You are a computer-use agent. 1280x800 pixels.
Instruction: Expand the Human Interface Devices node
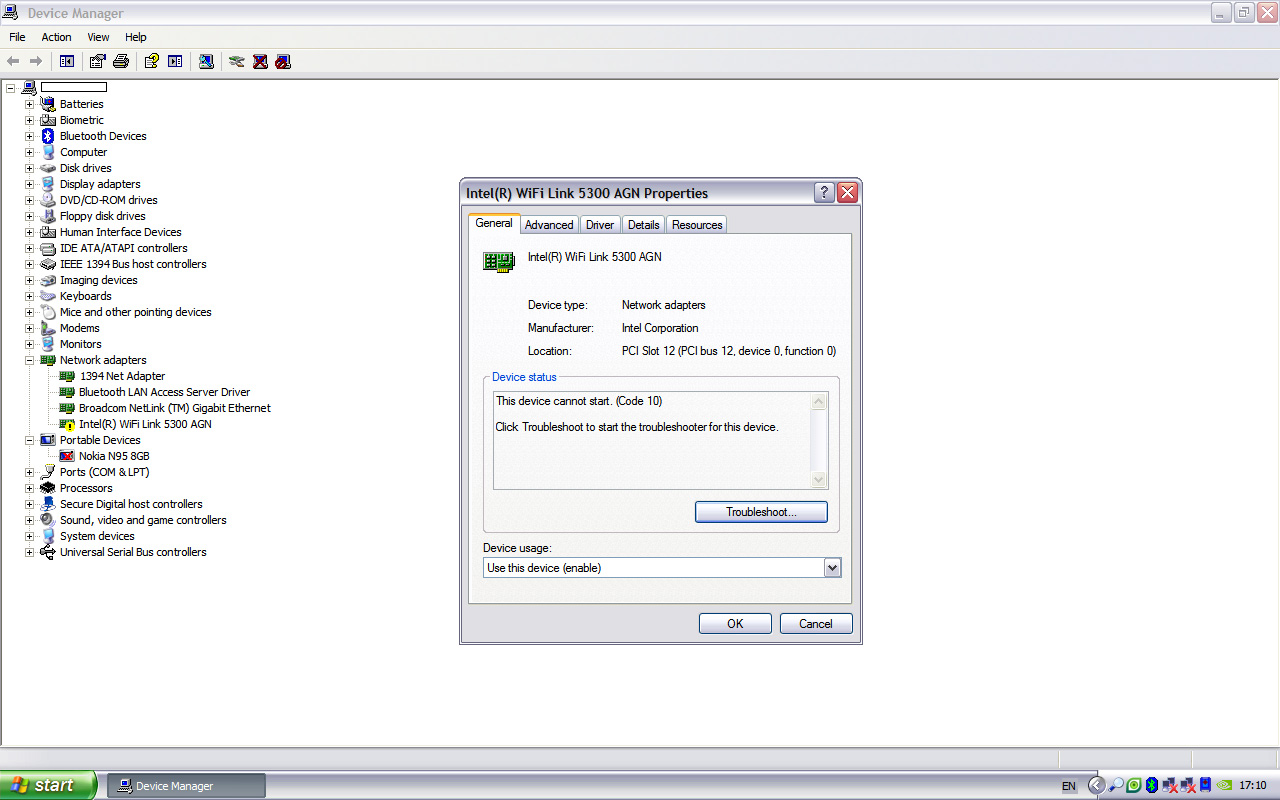click(29, 232)
